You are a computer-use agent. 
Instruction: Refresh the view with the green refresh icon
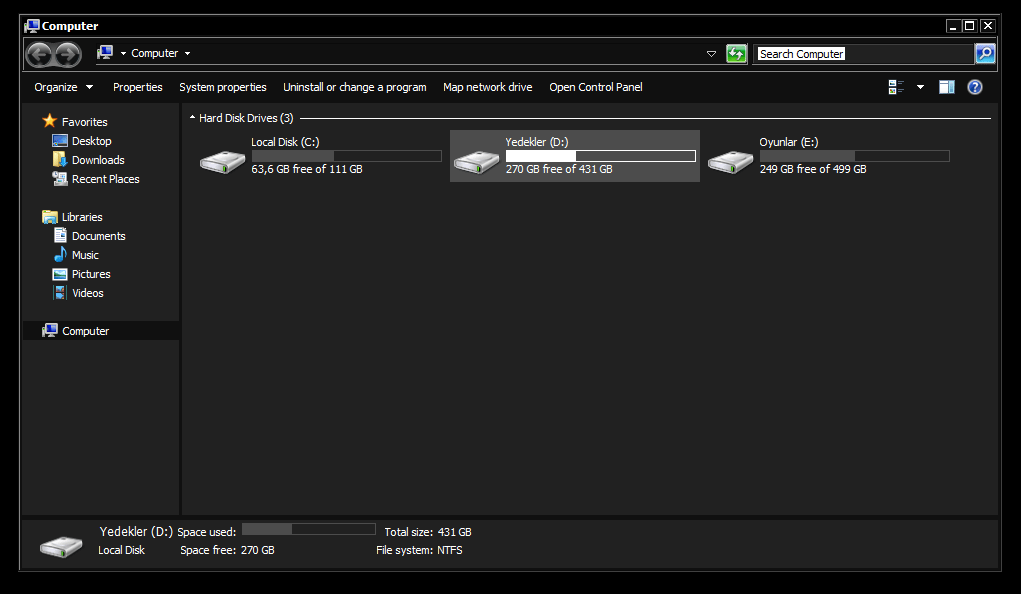(x=736, y=53)
